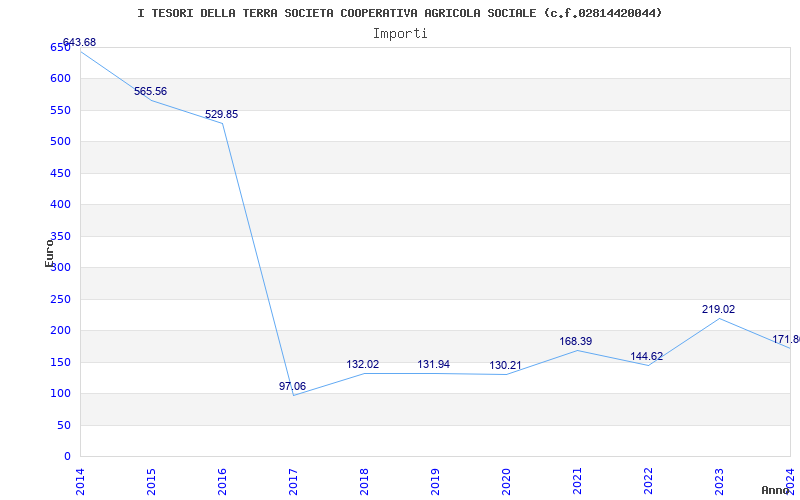Click the 550 y-axis tick label
Viewport: 800px width, 500px height.
tap(60, 110)
